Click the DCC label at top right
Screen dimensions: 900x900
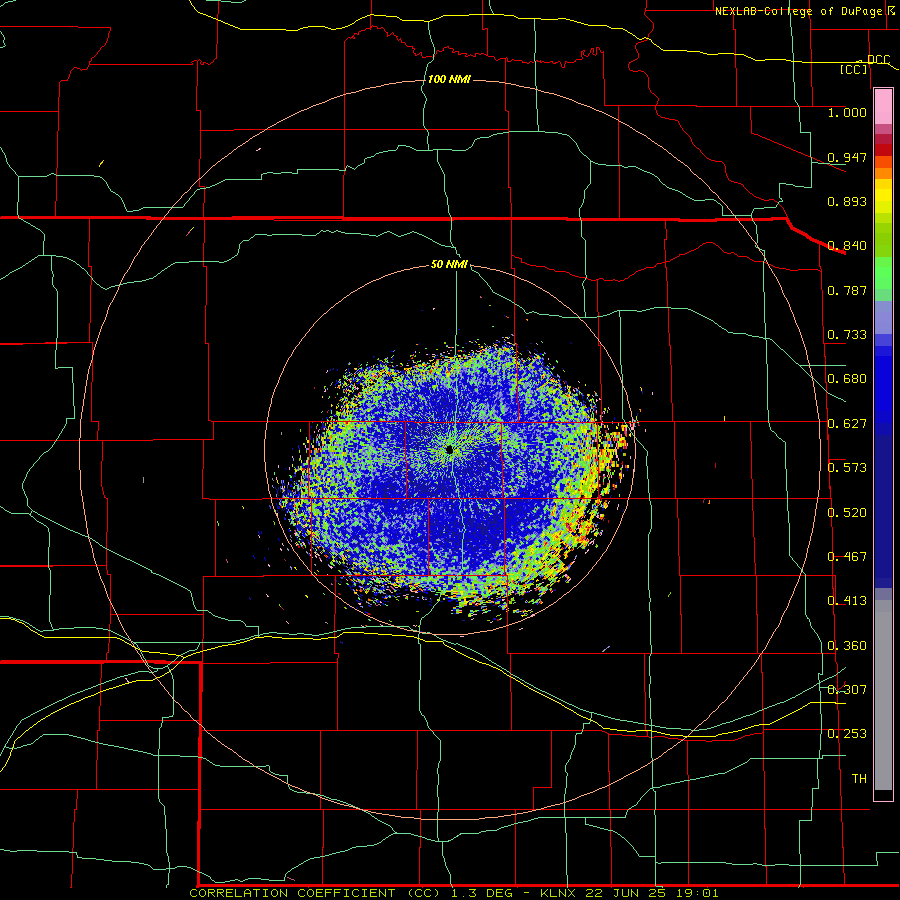pos(878,60)
